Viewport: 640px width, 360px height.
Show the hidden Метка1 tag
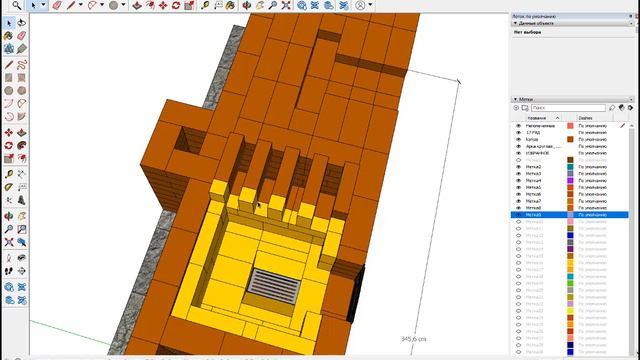click(x=518, y=160)
